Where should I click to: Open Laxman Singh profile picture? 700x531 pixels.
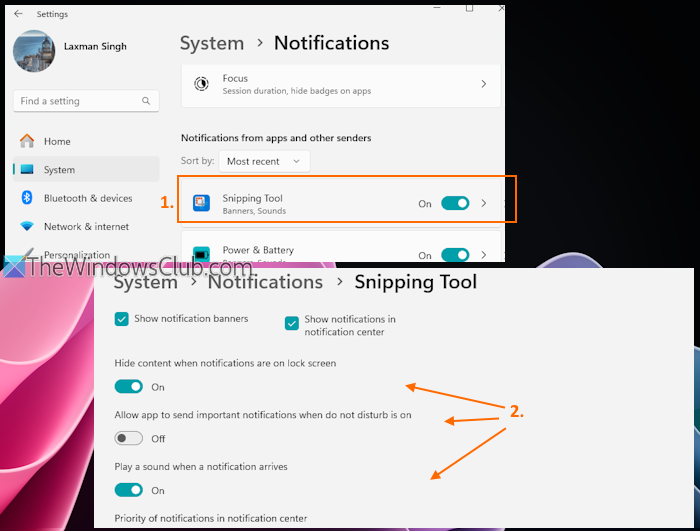point(34,51)
